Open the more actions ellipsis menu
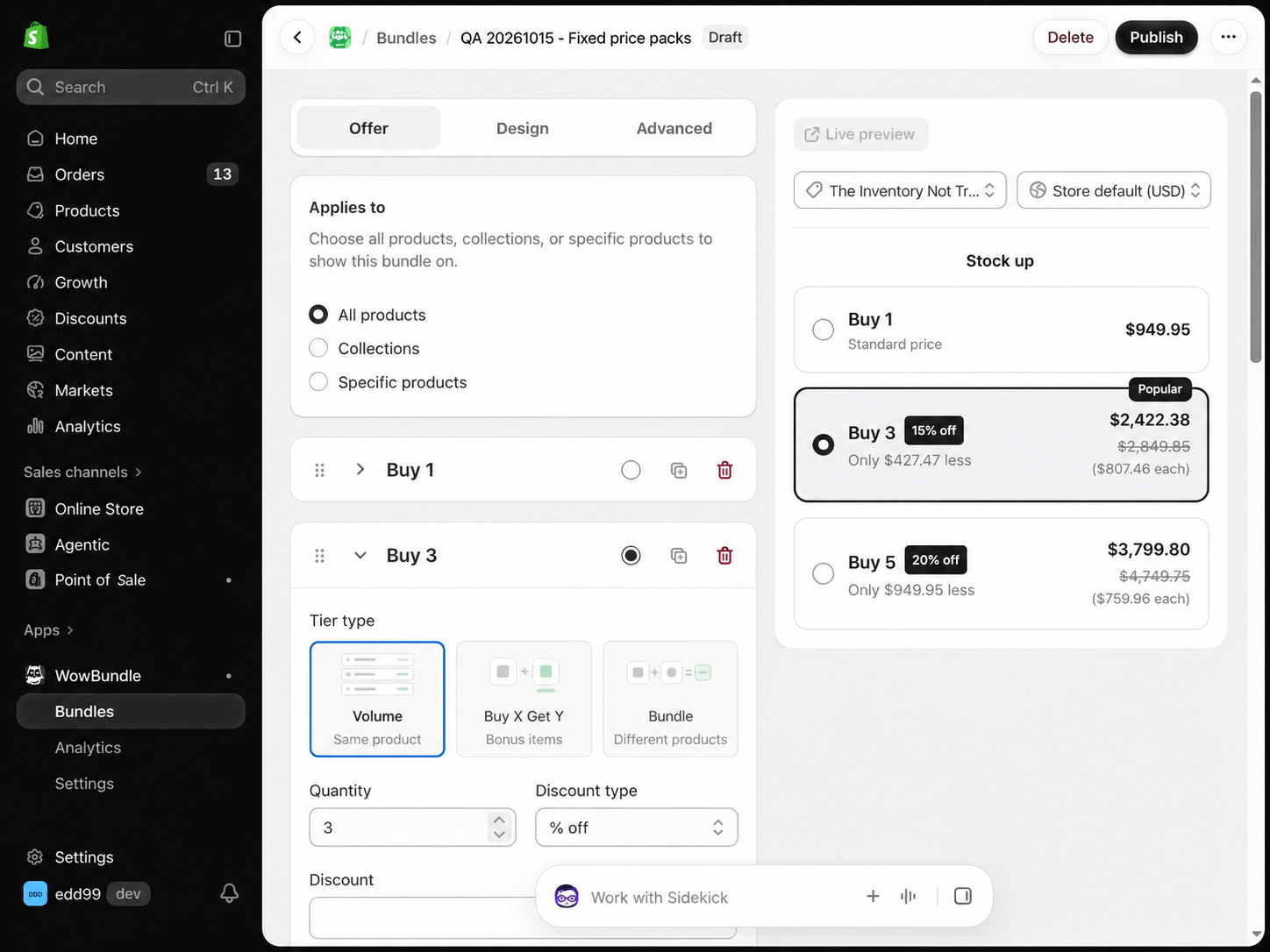 coord(1228,38)
